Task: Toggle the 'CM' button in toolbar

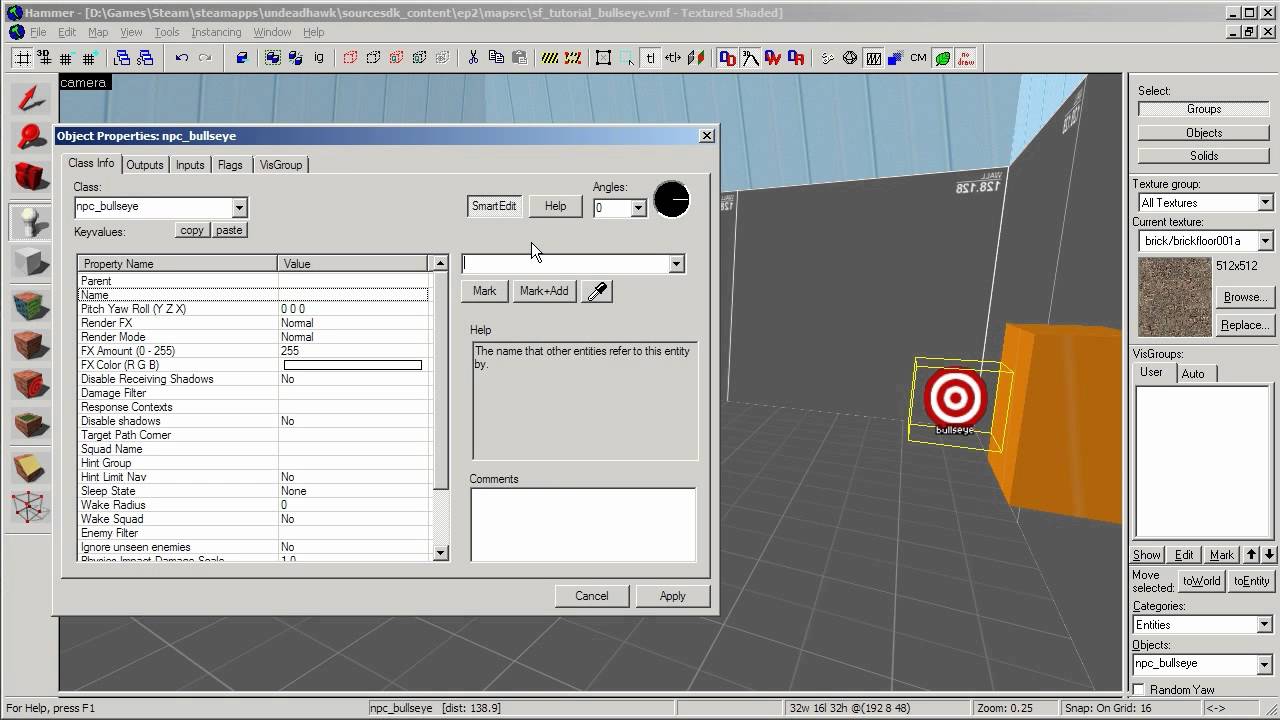Action: (918, 58)
